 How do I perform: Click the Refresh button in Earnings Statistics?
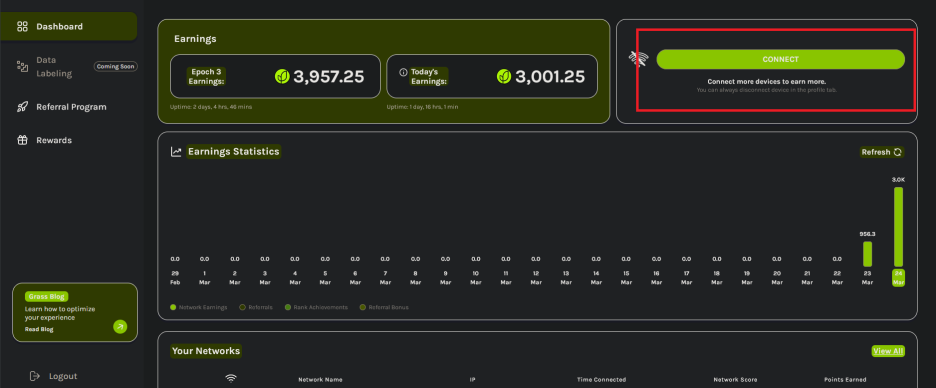[882, 152]
